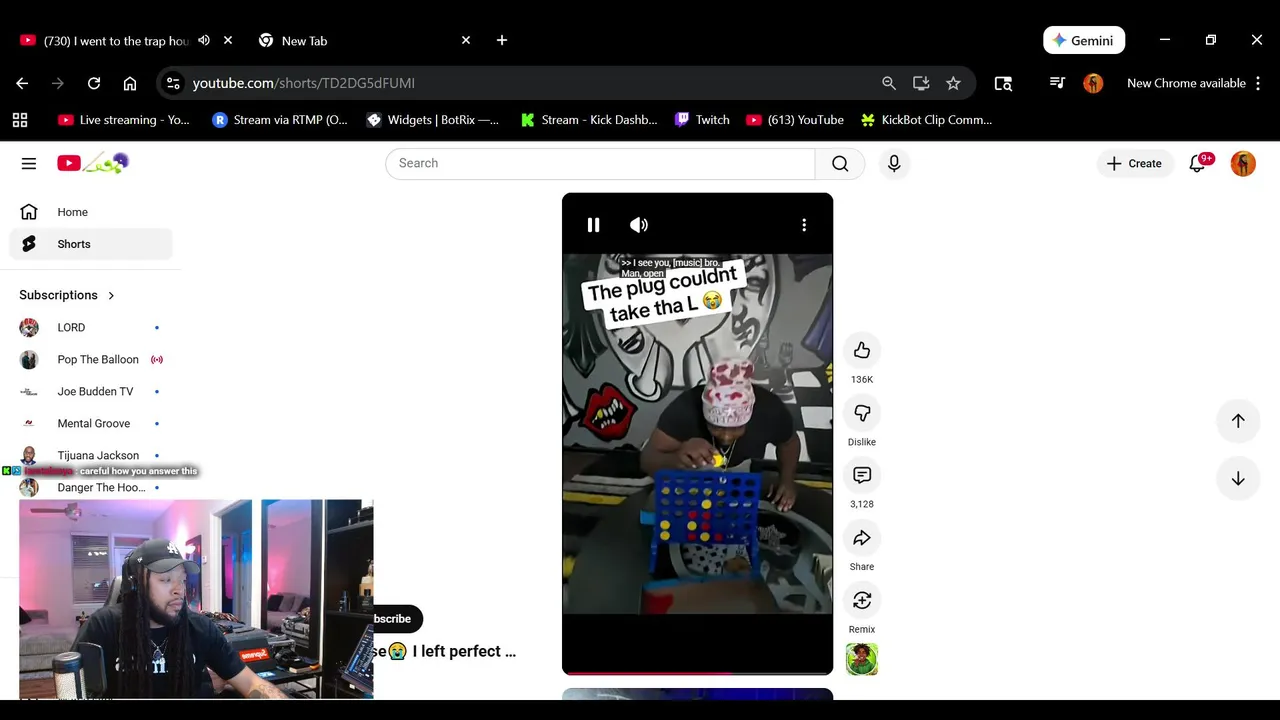The image size is (1280, 720).
Task: Click in the YouTube Search field
Action: click(600, 163)
